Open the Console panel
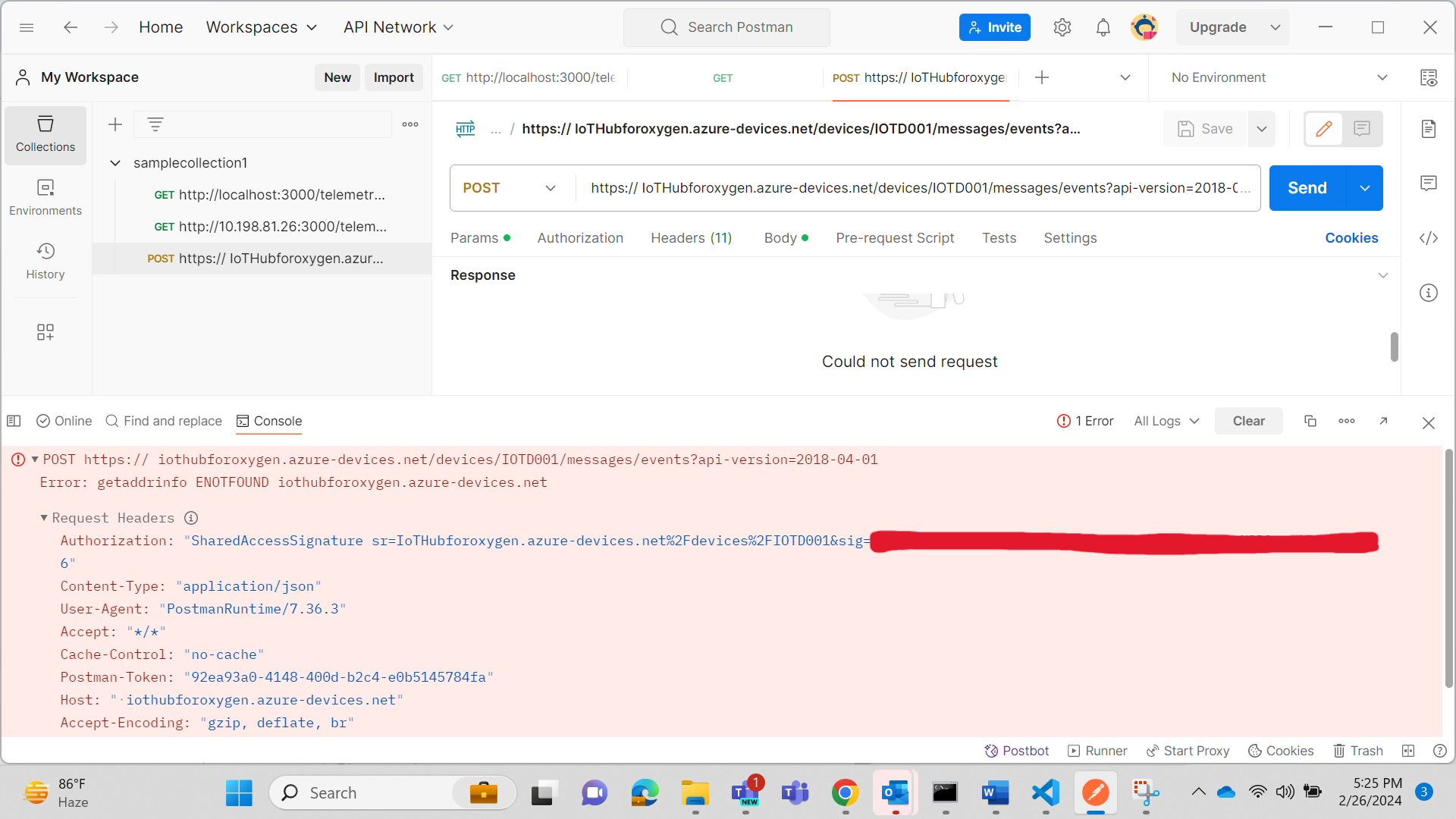 coord(269,421)
